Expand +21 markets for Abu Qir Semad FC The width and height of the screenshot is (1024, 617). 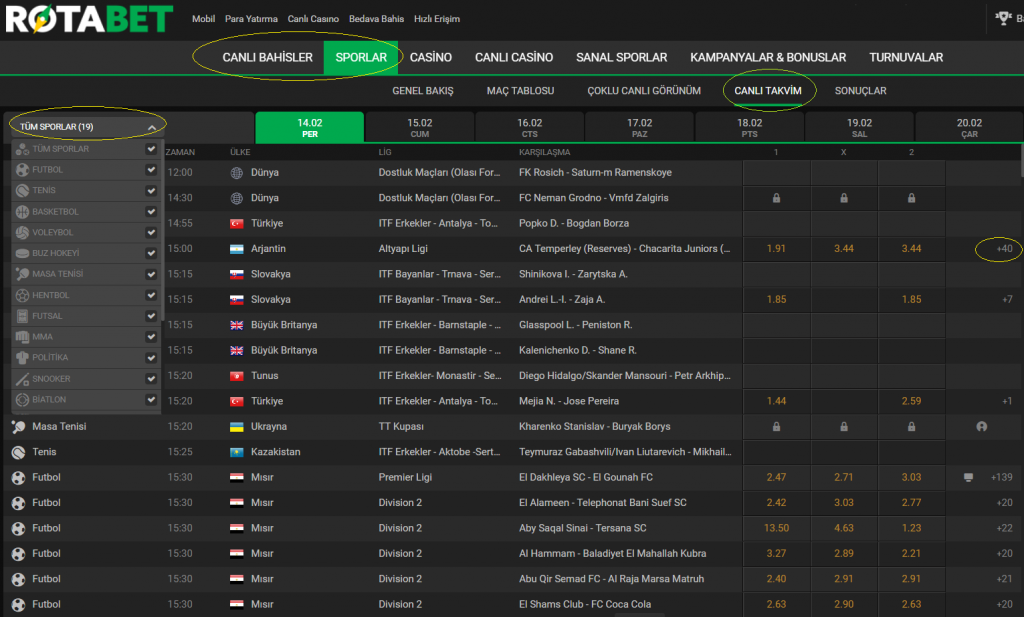1004,579
